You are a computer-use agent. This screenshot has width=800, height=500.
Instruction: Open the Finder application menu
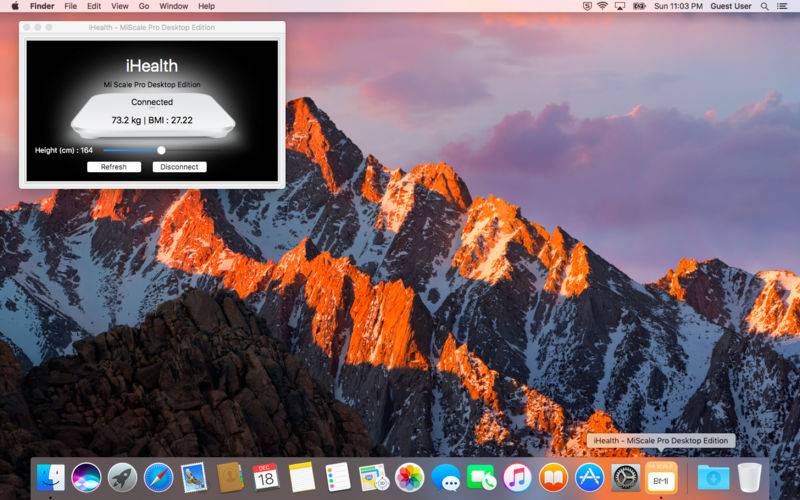point(42,6)
